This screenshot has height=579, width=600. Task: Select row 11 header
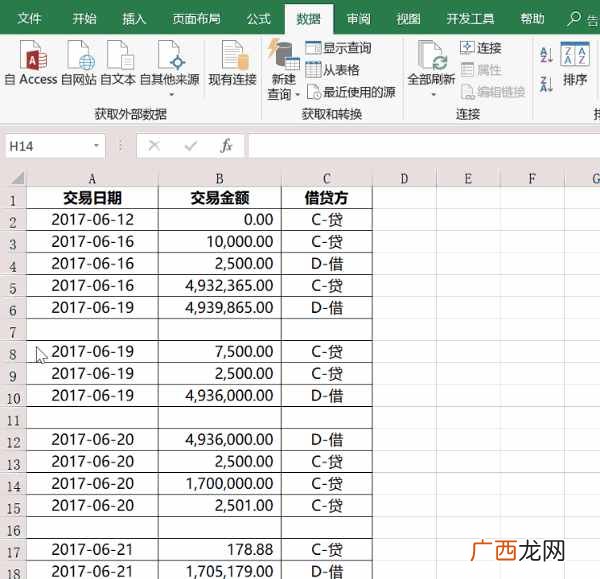click(x=13, y=420)
